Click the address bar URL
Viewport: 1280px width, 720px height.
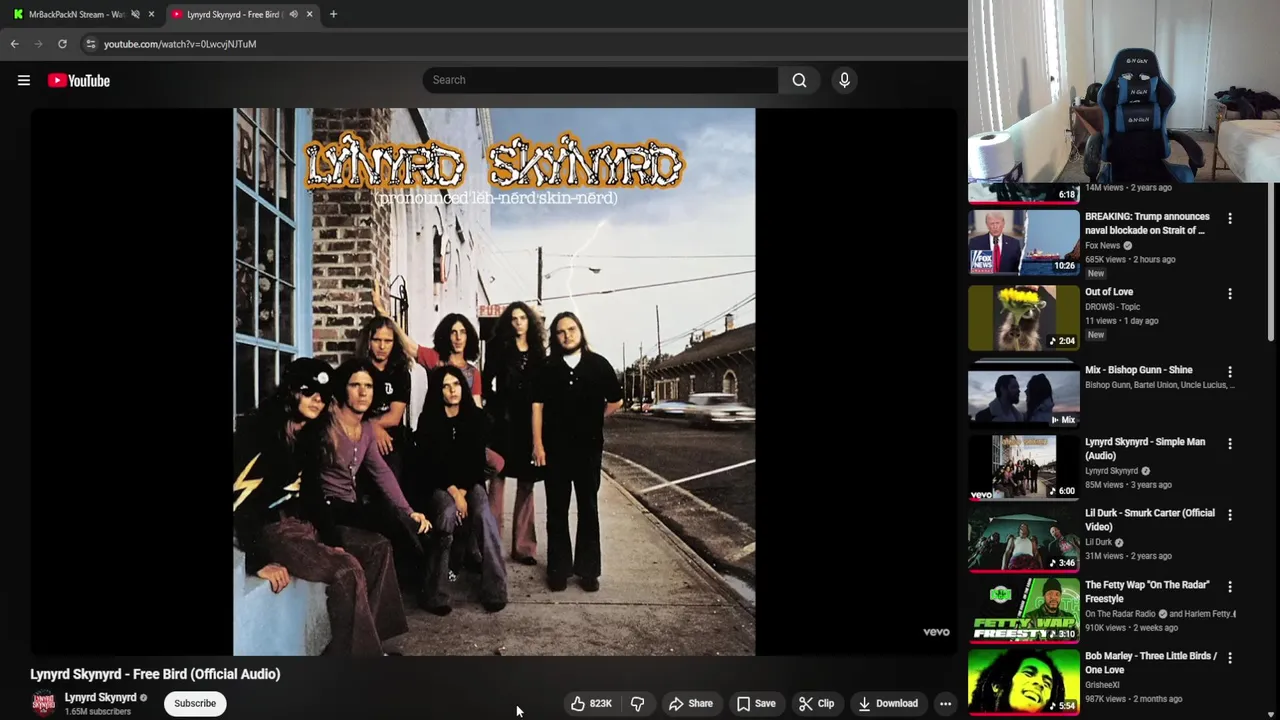pos(180,44)
